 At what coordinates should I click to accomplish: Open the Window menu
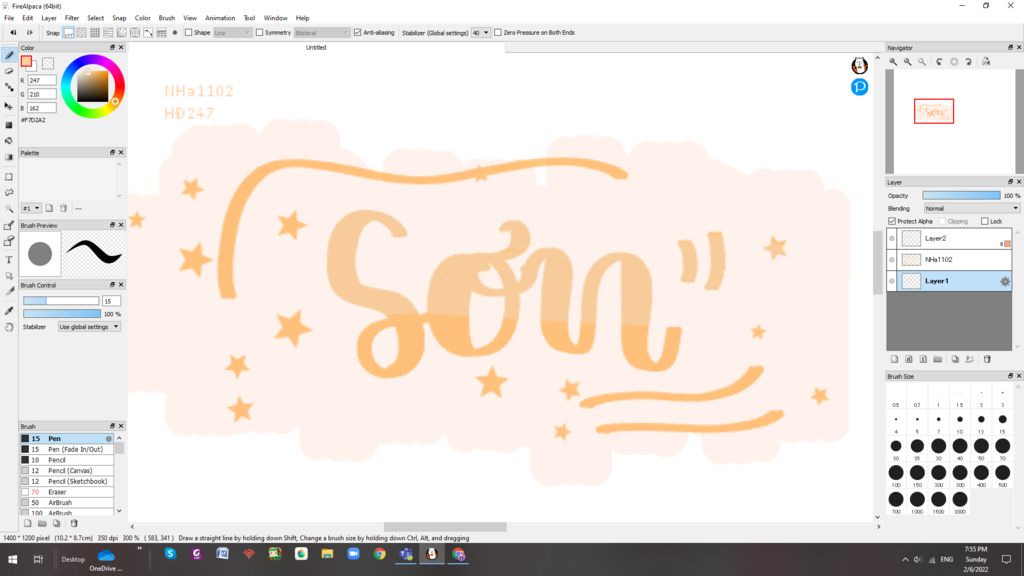point(276,18)
